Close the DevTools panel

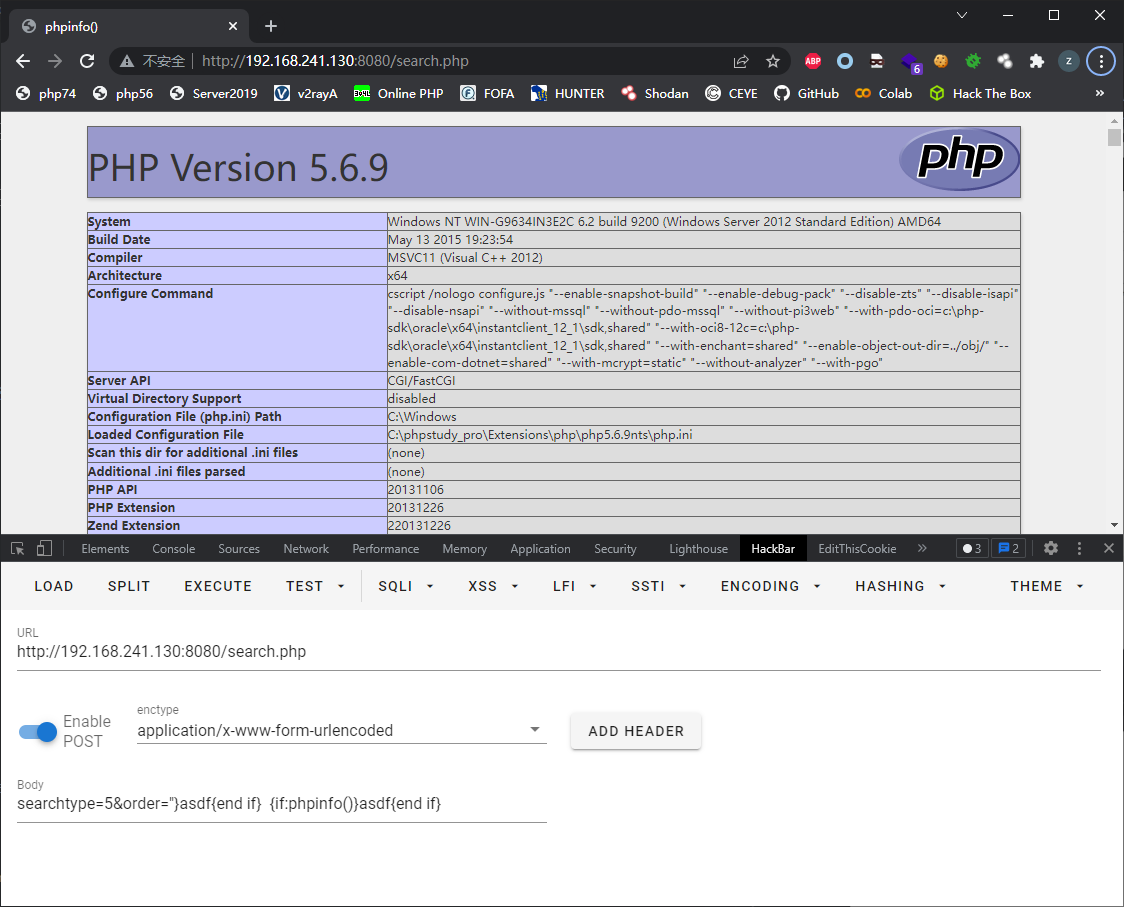(1109, 549)
